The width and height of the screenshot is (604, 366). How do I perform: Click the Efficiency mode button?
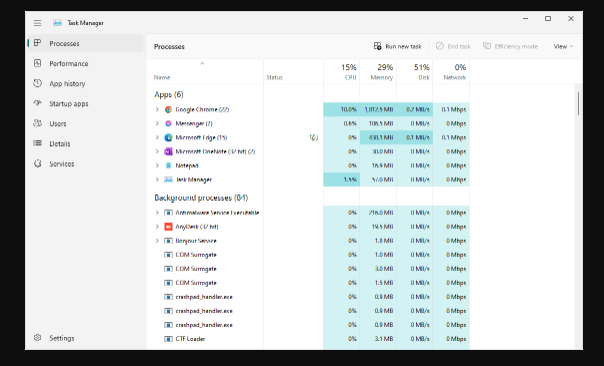tap(510, 46)
